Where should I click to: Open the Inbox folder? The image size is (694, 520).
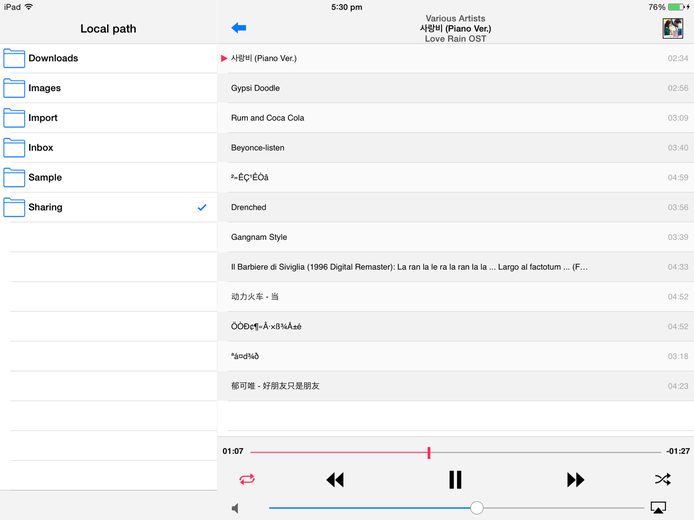(x=108, y=147)
